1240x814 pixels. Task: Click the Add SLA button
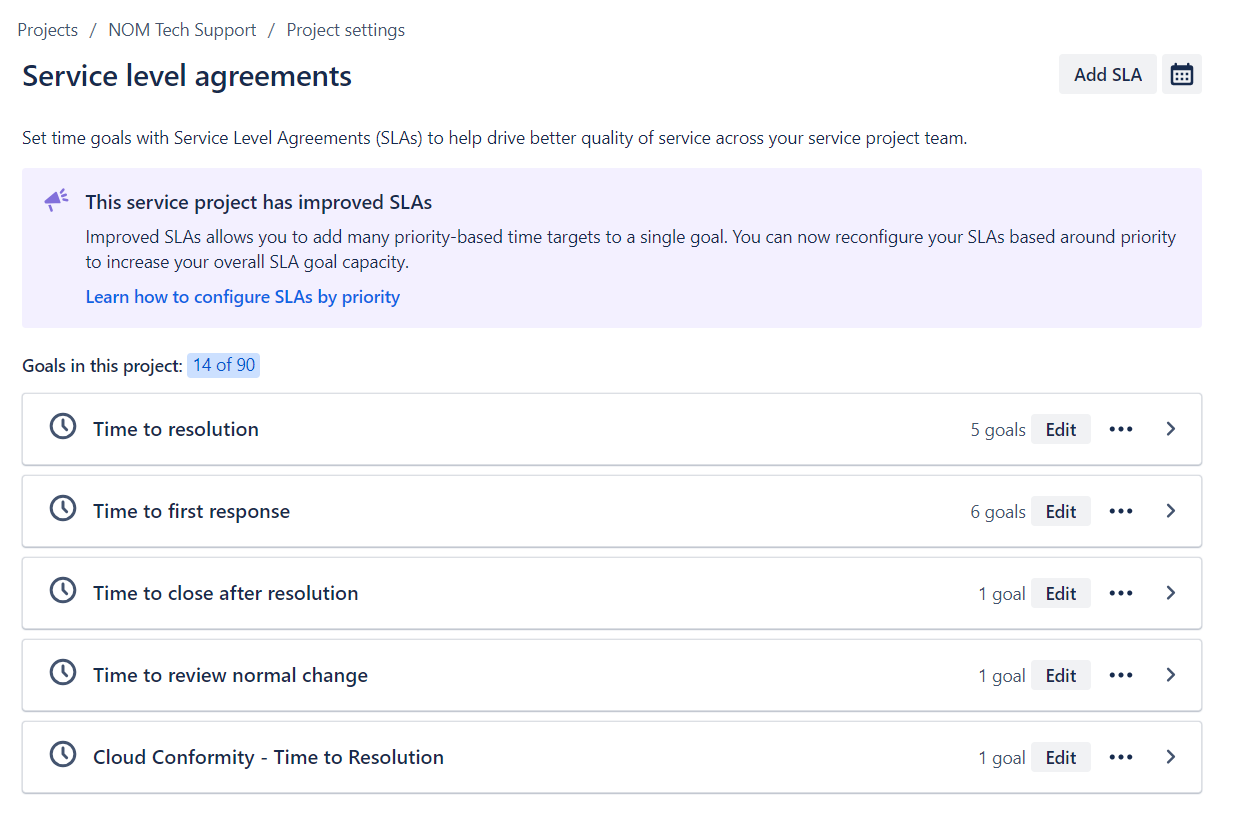coord(1108,75)
